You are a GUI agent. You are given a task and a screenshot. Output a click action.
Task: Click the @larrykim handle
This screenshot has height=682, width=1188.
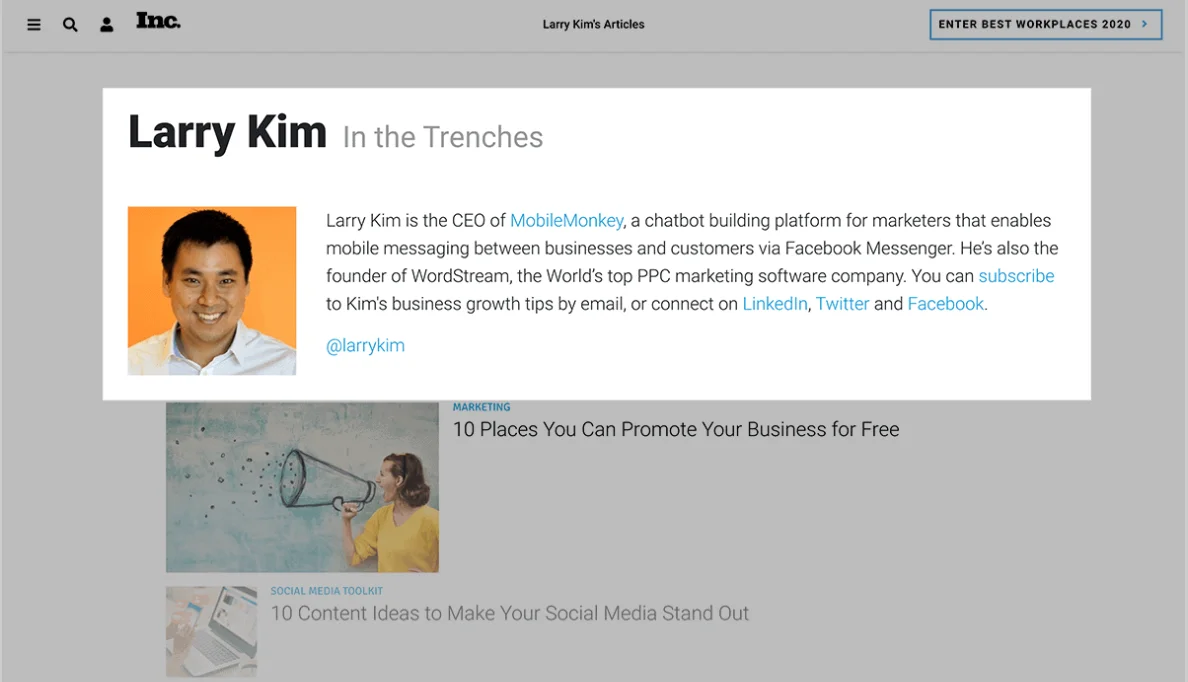pos(365,346)
